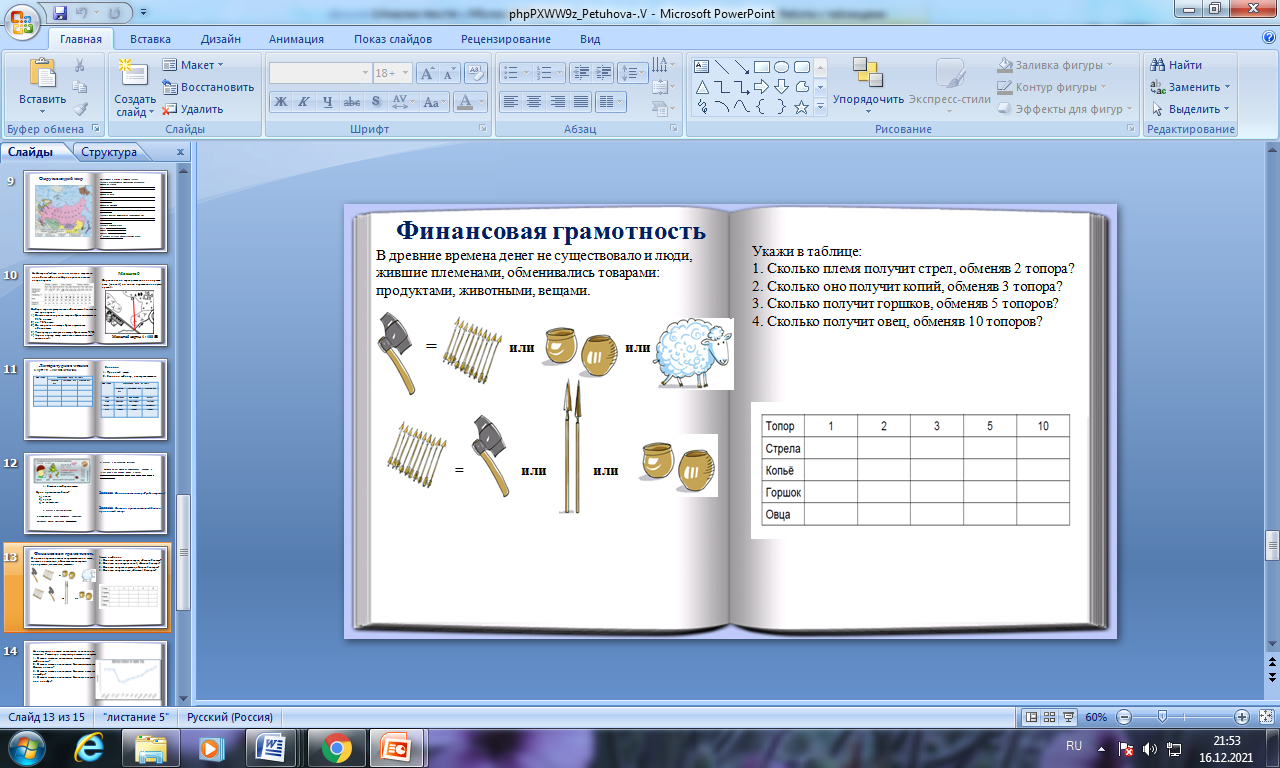Select the star shape in shapes gallery
1280x768 pixels.
click(801, 108)
